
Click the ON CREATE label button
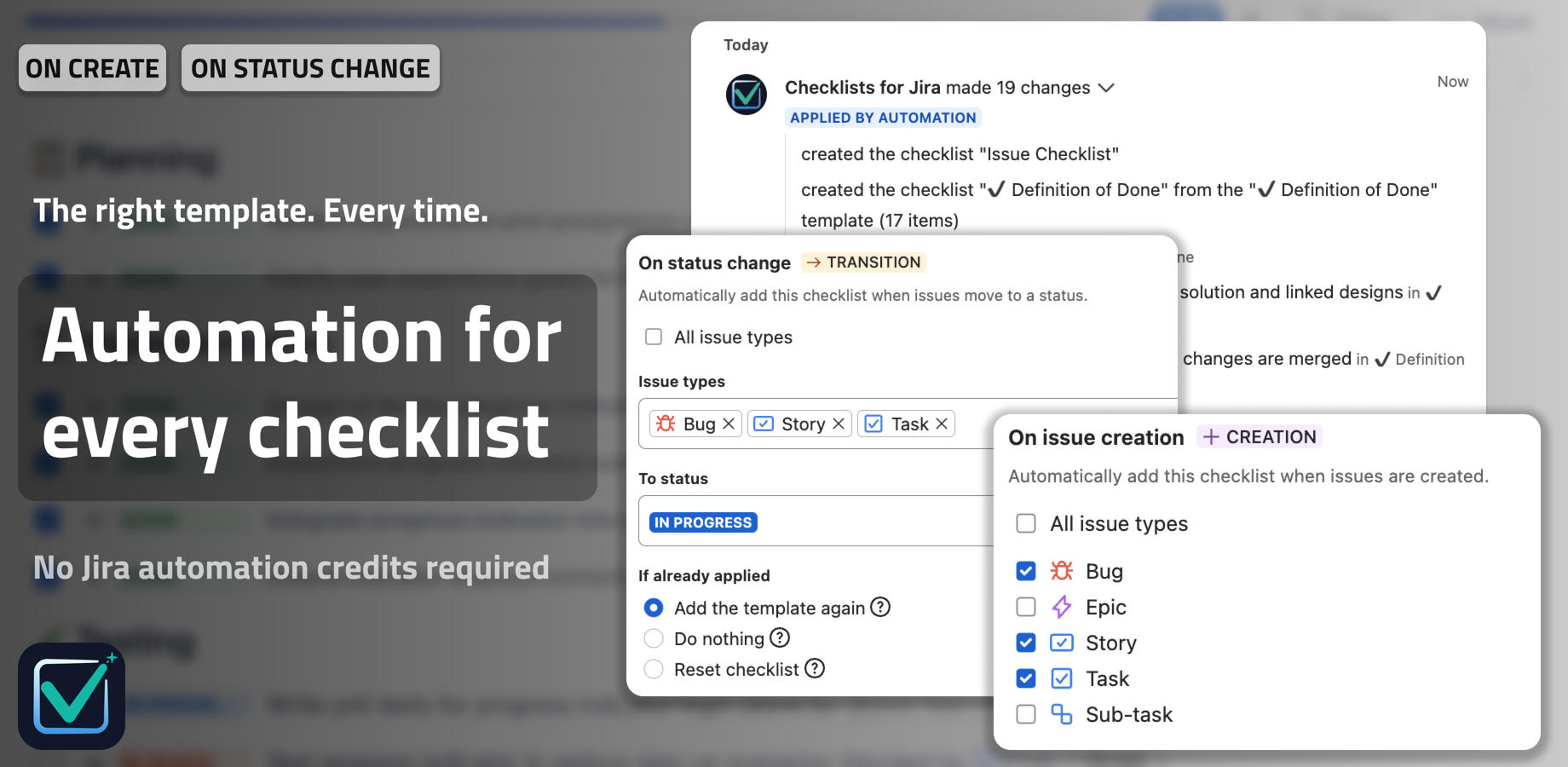[92, 68]
